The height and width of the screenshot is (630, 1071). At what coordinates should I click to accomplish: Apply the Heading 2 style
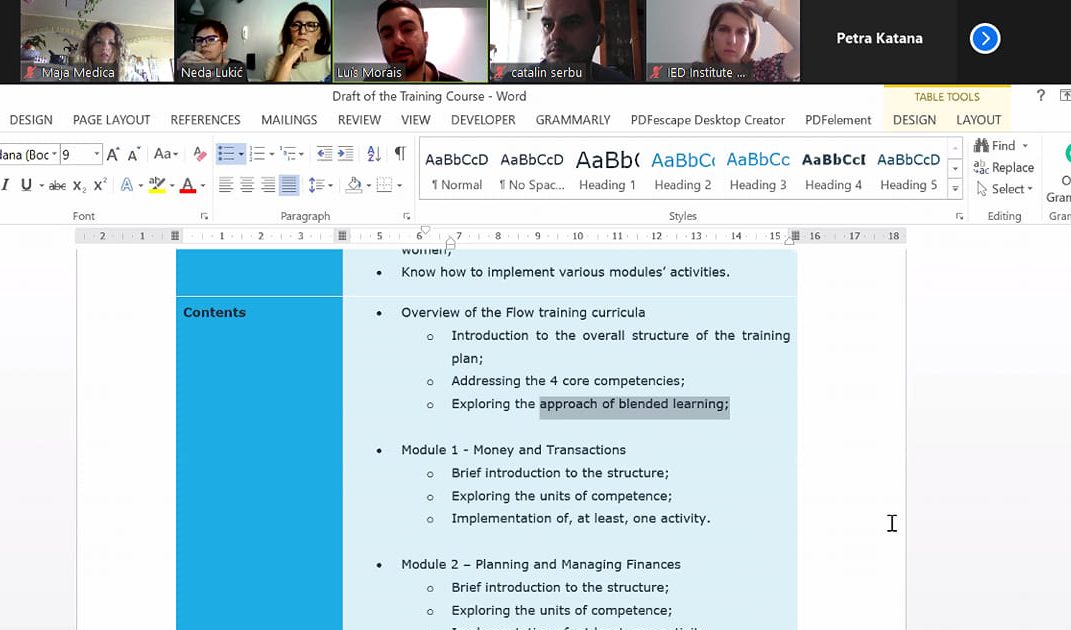[682, 168]
